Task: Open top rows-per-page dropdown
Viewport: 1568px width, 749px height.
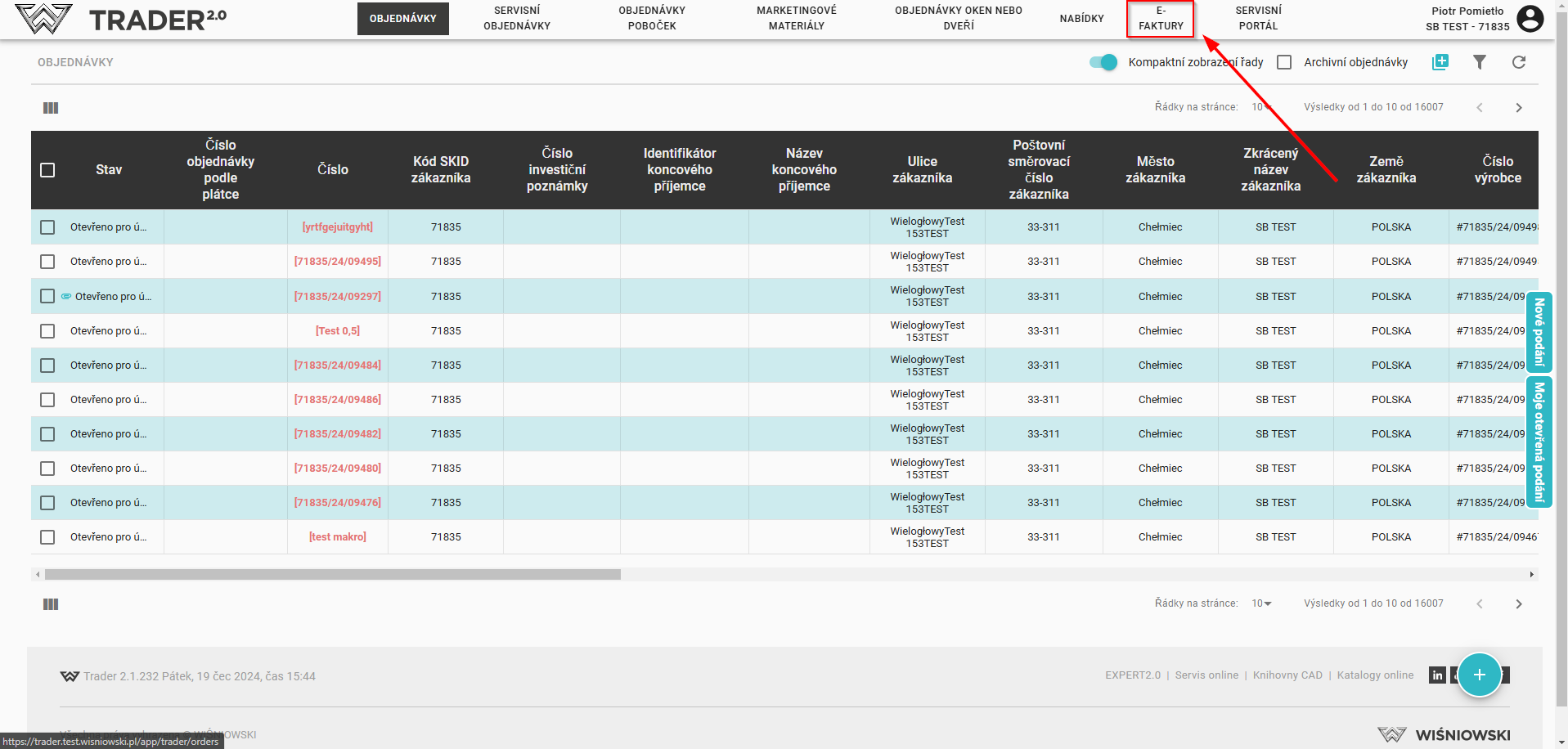Action: click(1260, 107)
